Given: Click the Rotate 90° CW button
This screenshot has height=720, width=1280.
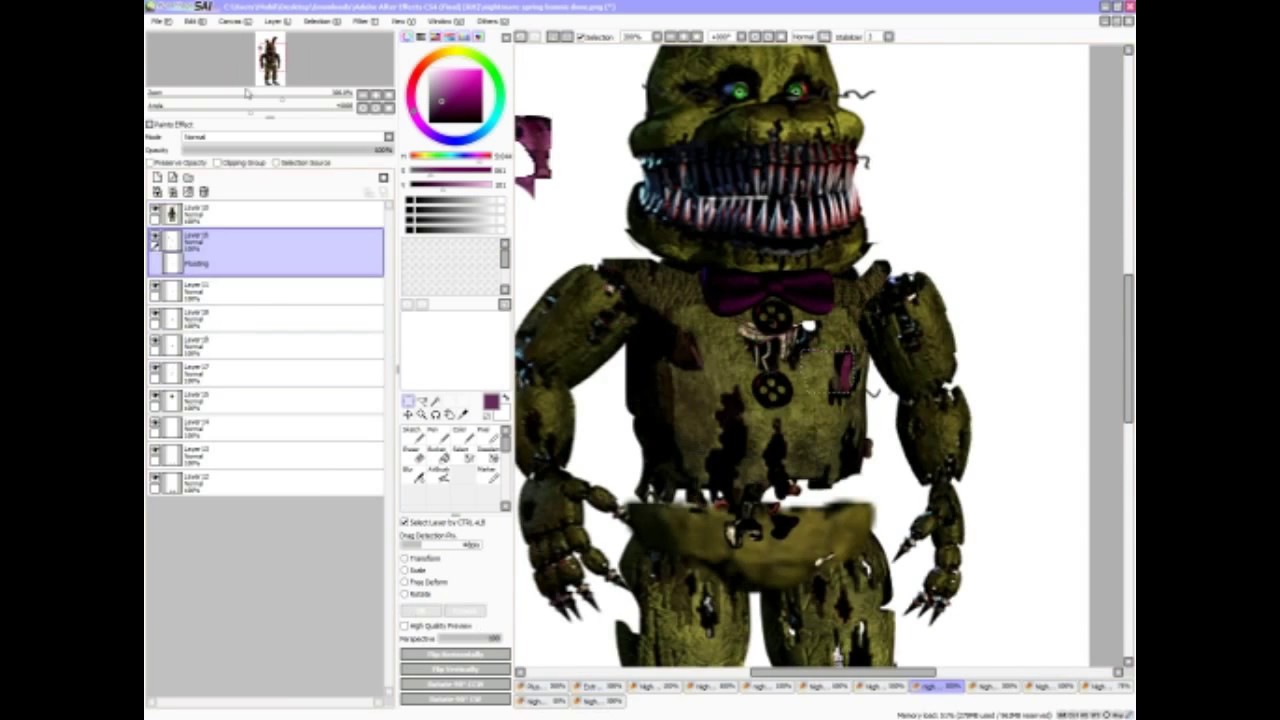Looking at the screenshot, I should pos(455,698).
